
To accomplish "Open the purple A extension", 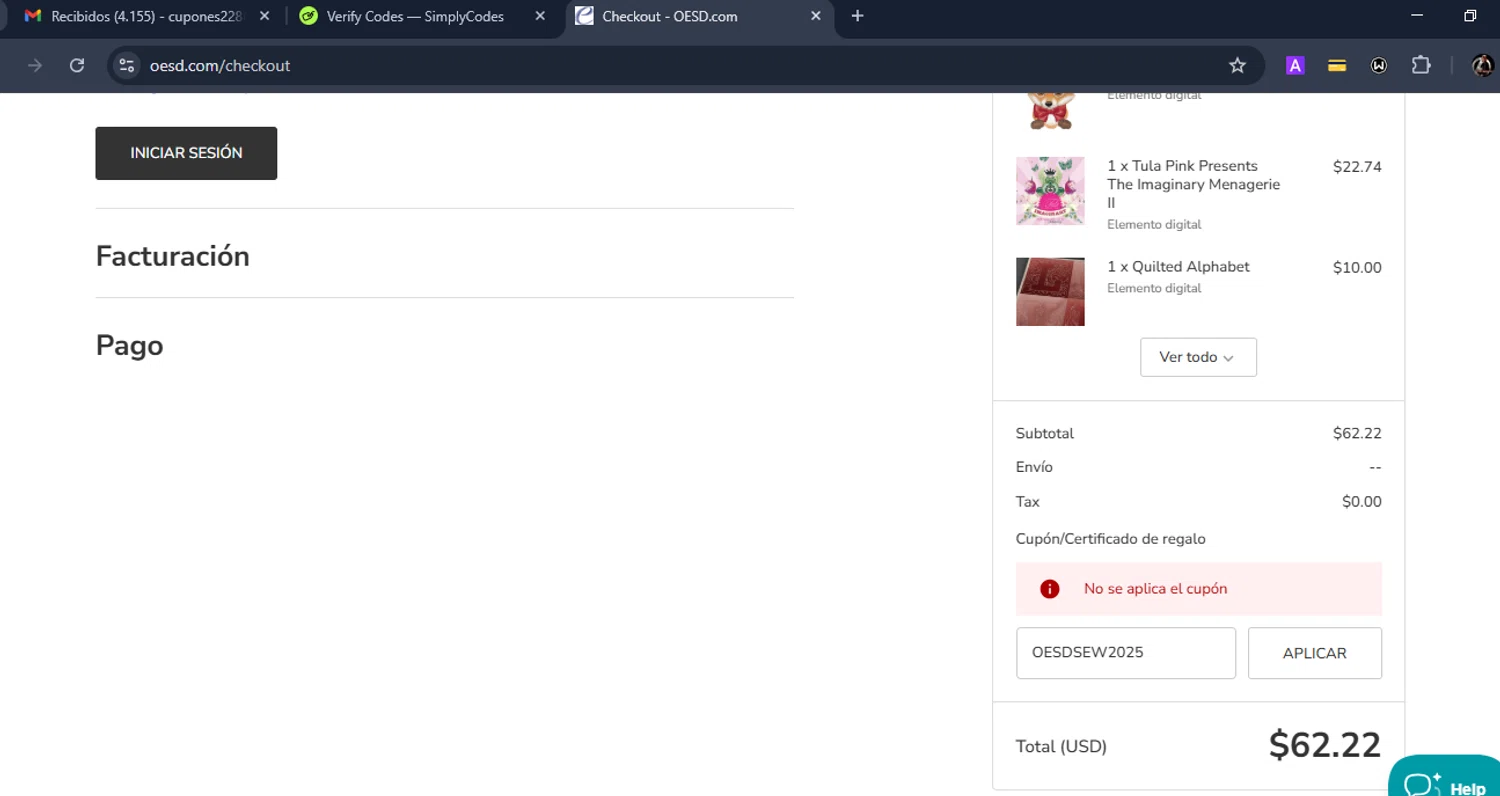I will pos(1295,66).
